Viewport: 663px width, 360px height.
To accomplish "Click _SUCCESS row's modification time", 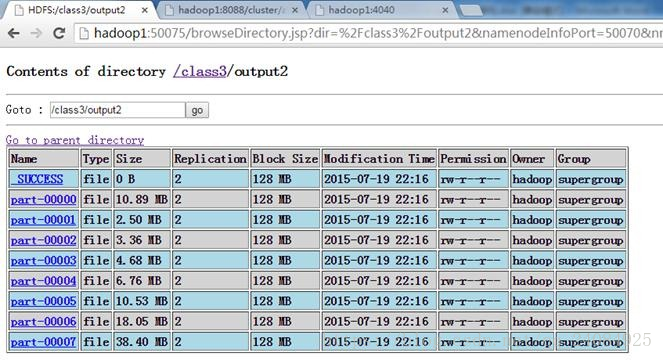I will 379,179.
